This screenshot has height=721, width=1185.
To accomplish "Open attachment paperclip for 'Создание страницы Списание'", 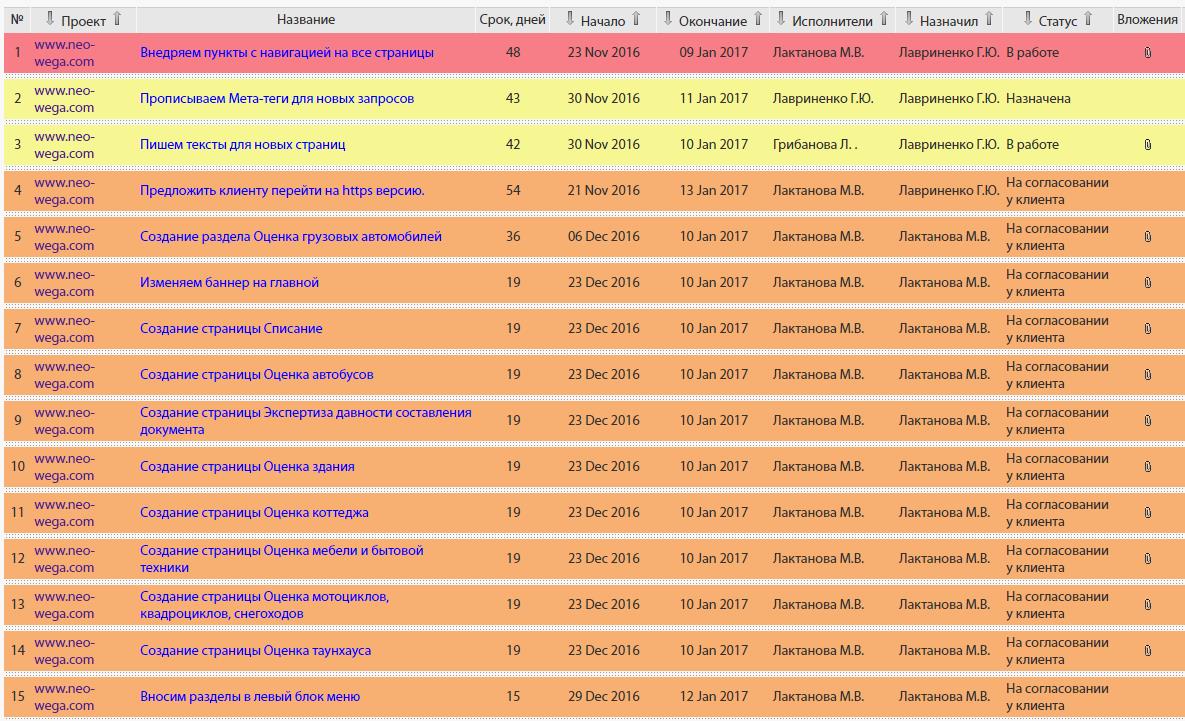I will click(x=1147, y=329).
